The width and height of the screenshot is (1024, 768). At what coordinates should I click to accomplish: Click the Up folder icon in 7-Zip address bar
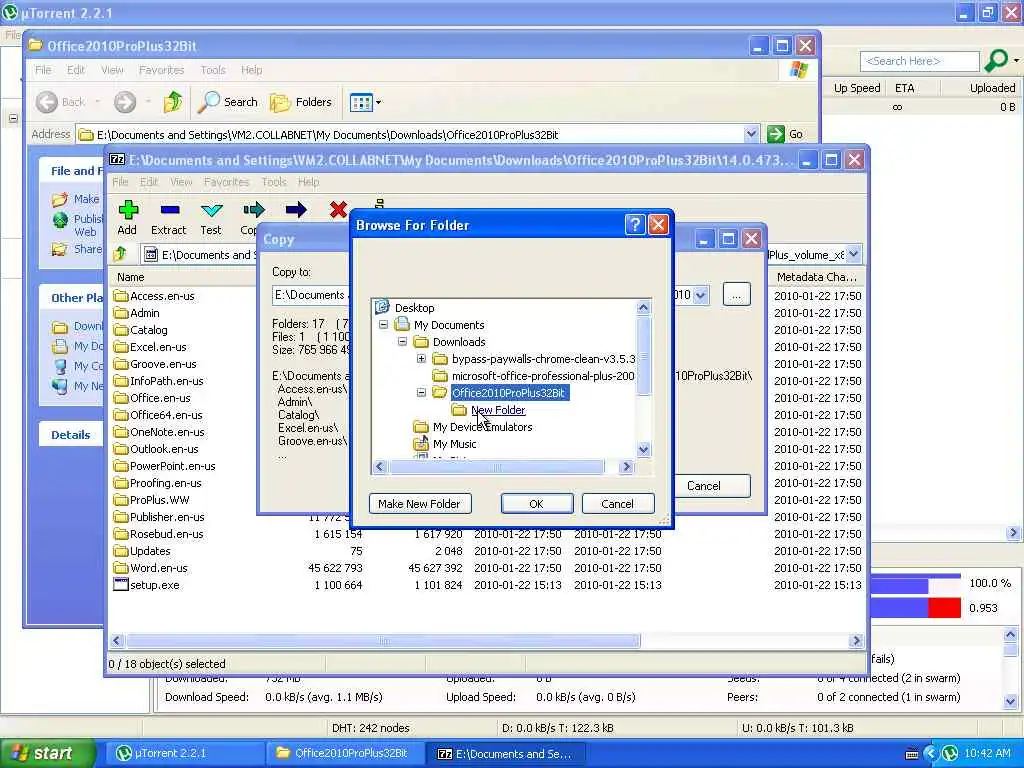120,254
